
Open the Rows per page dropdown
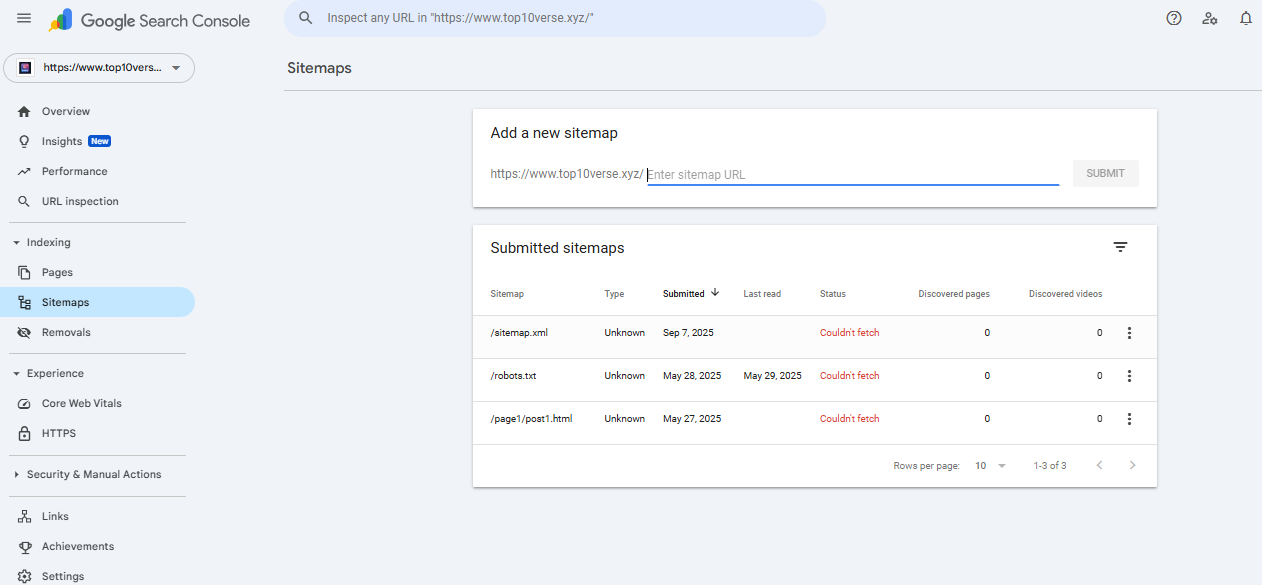click(x=990, y=466)
